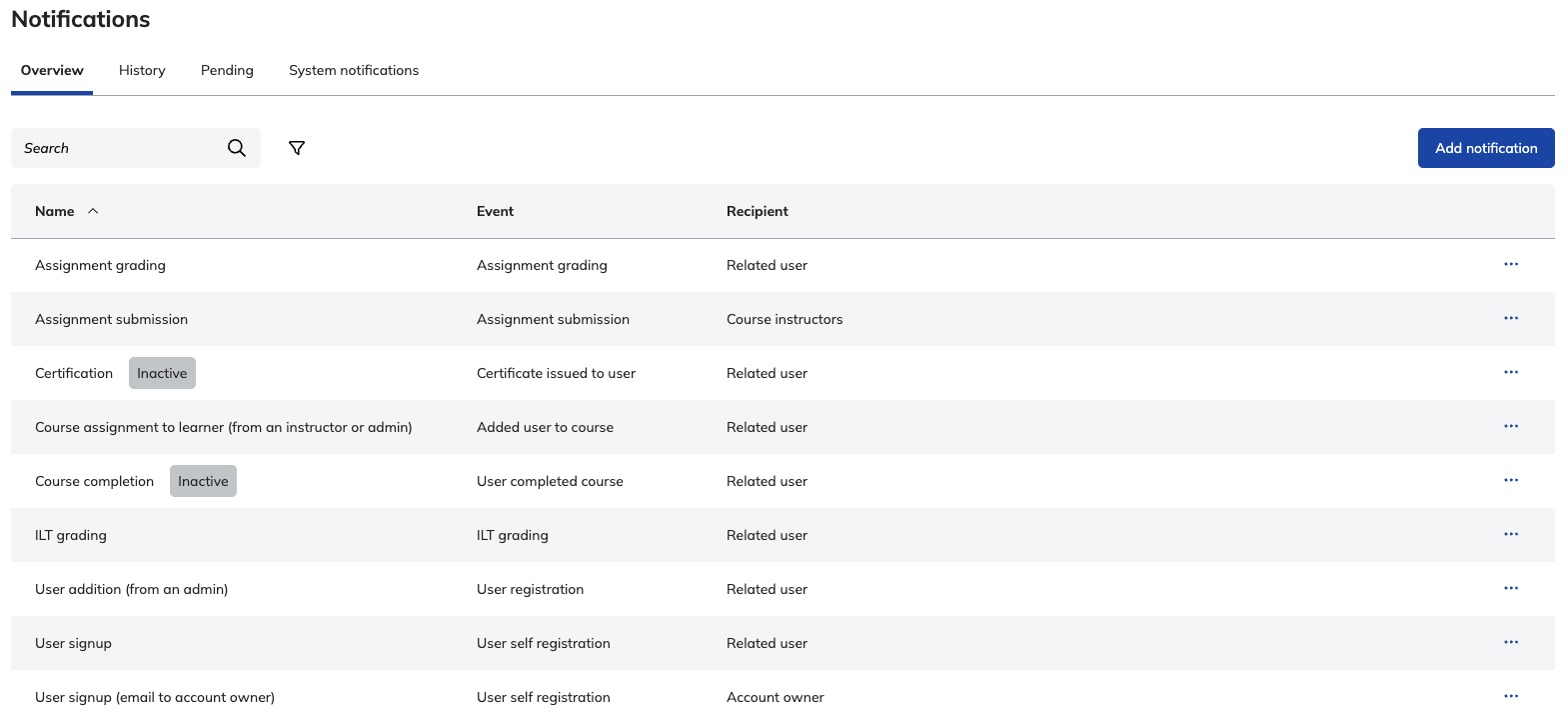Open the filter funnel icon
The image size is (1568, 725).
click(x=297, y=148)
